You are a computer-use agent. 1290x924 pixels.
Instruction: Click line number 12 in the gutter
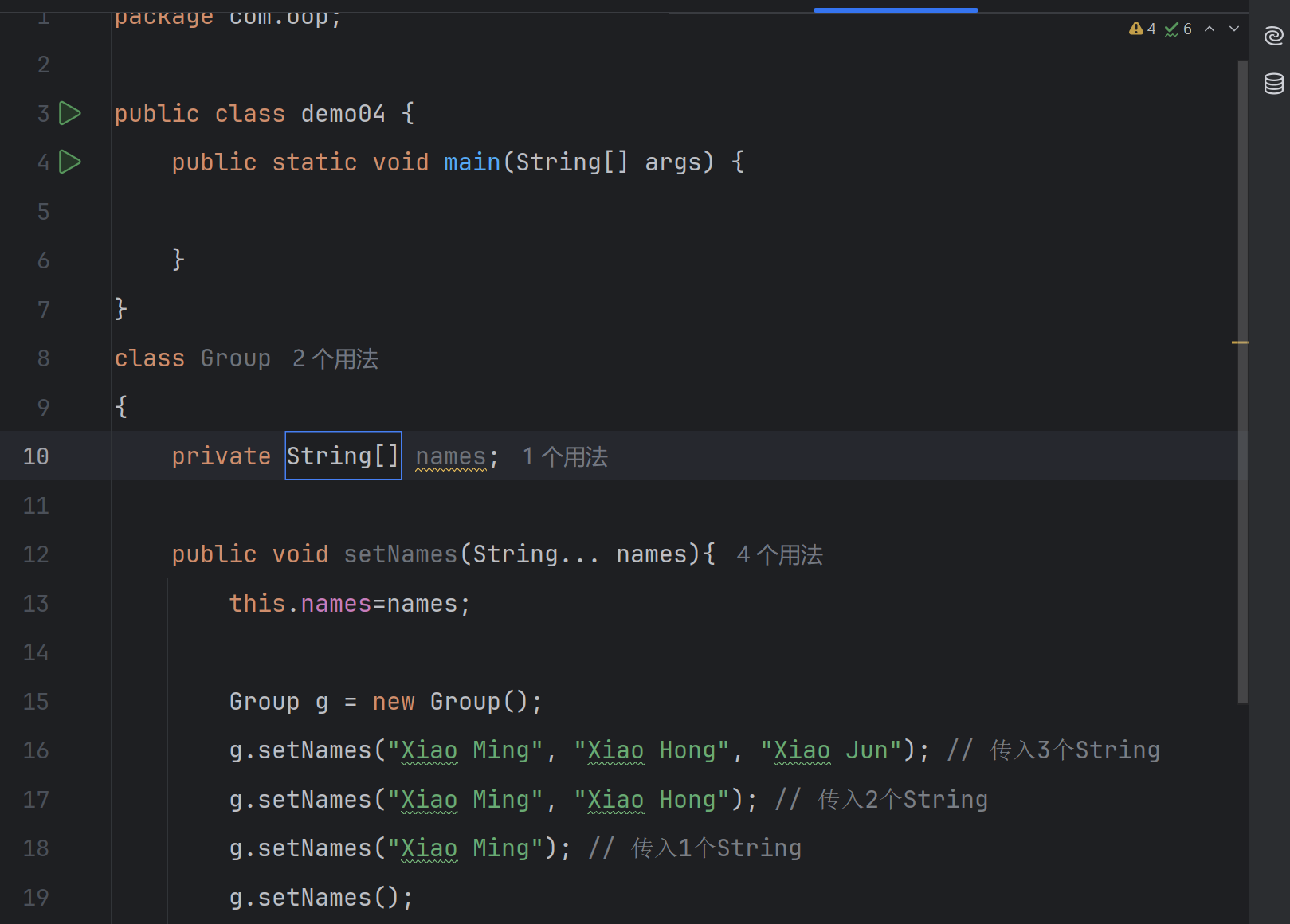click(36, 554)
